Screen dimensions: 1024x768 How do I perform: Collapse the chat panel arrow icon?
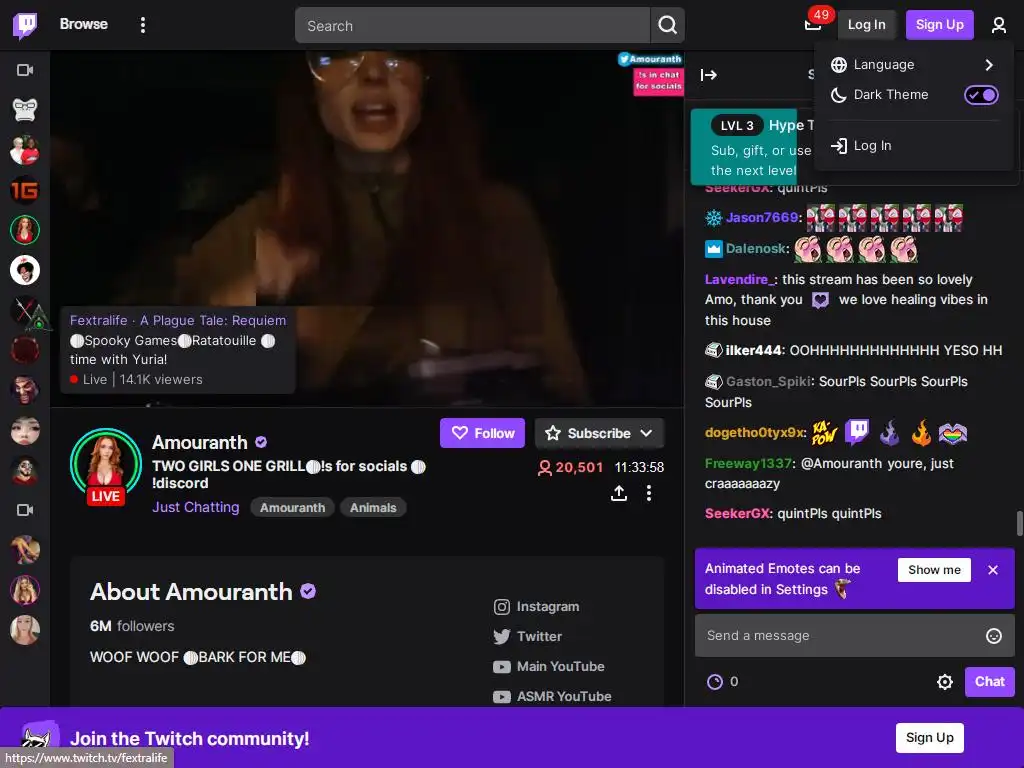pos(709,75)
